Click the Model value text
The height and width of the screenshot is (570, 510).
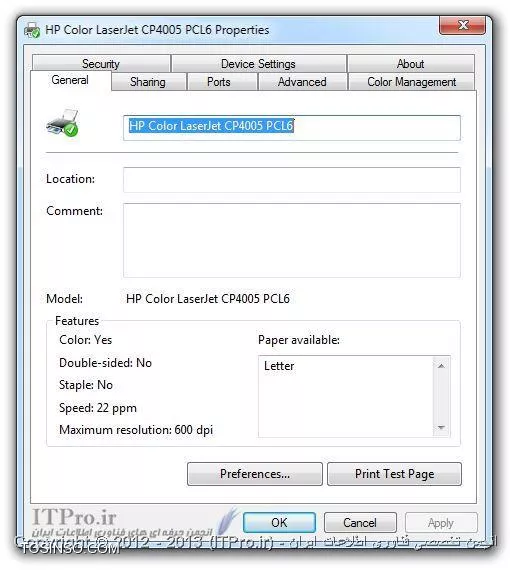coord(208,298)
